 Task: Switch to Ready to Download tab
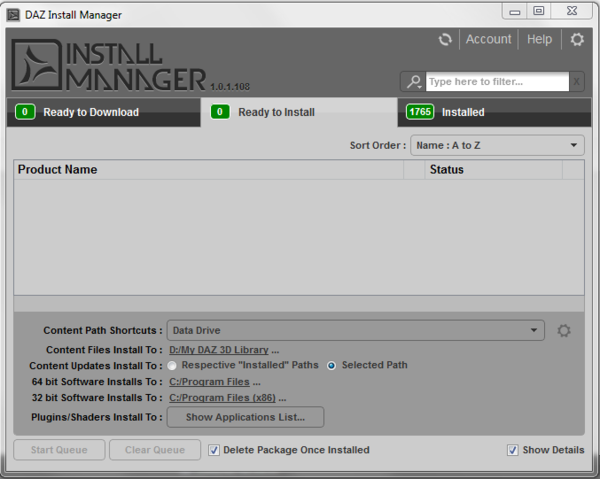(104, 112)
